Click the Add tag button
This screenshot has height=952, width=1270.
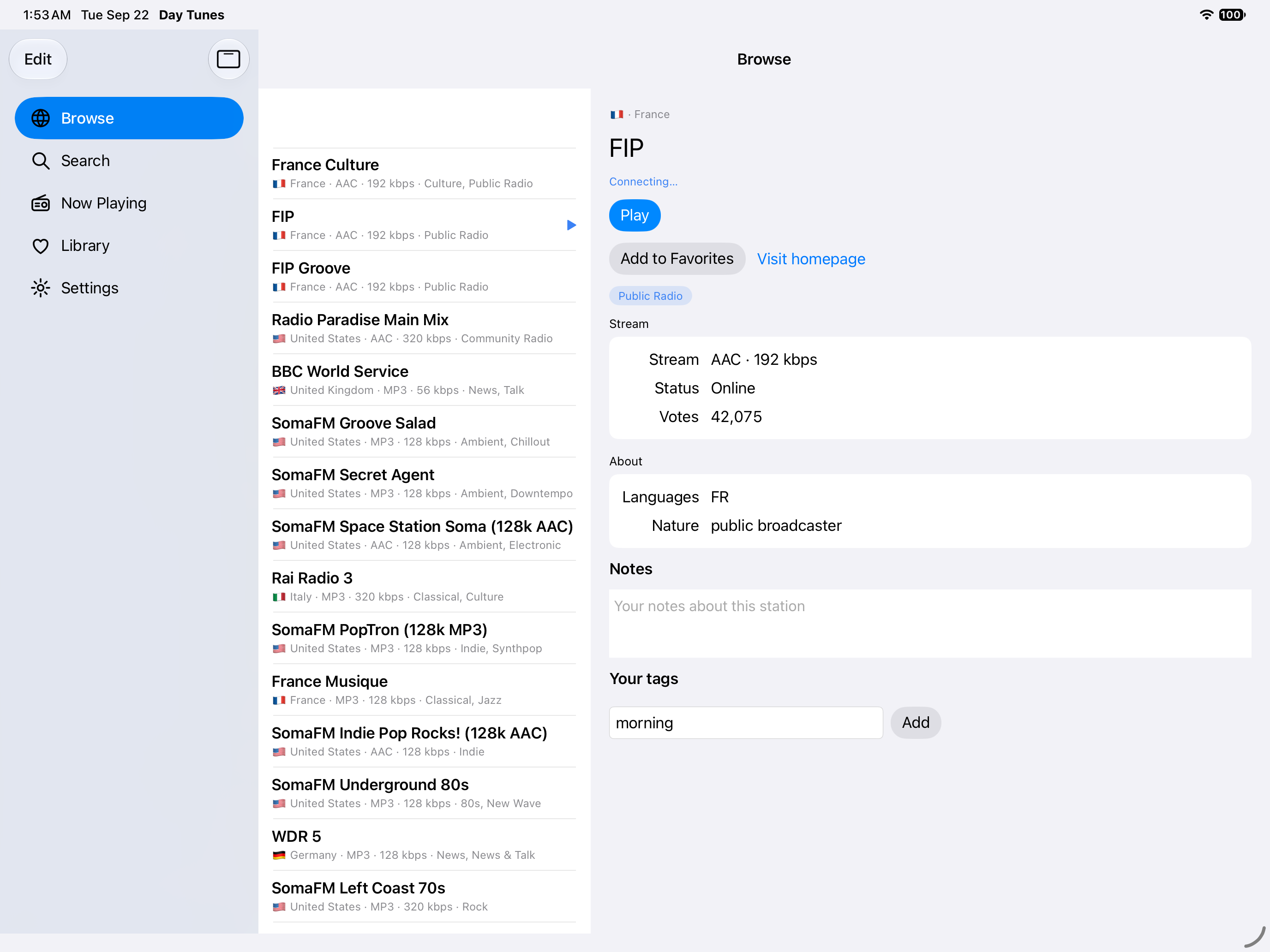(x=915, y=722)
